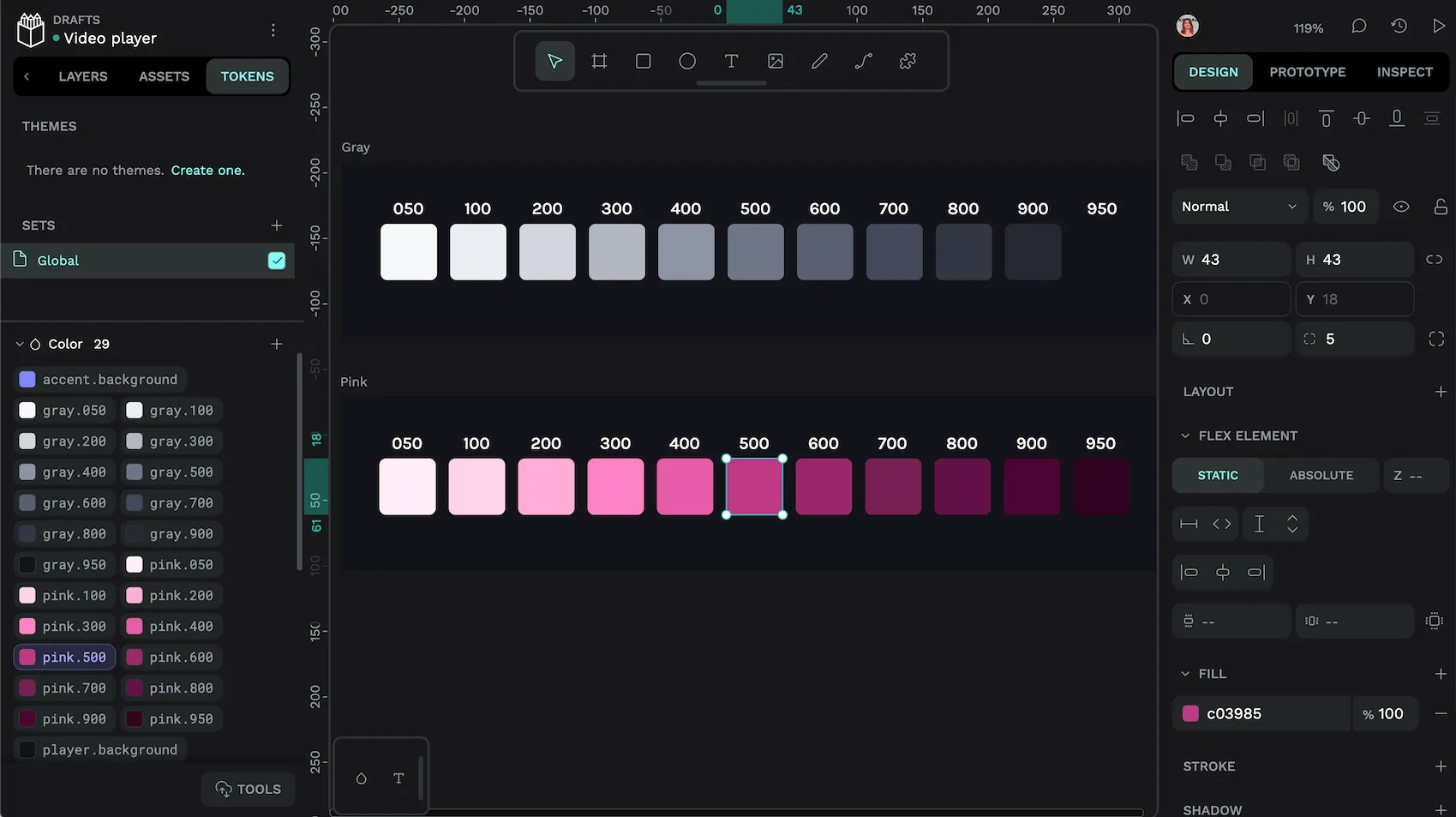Select the Pencil draw tool
1456x817 pixels.
click(819, 61)
